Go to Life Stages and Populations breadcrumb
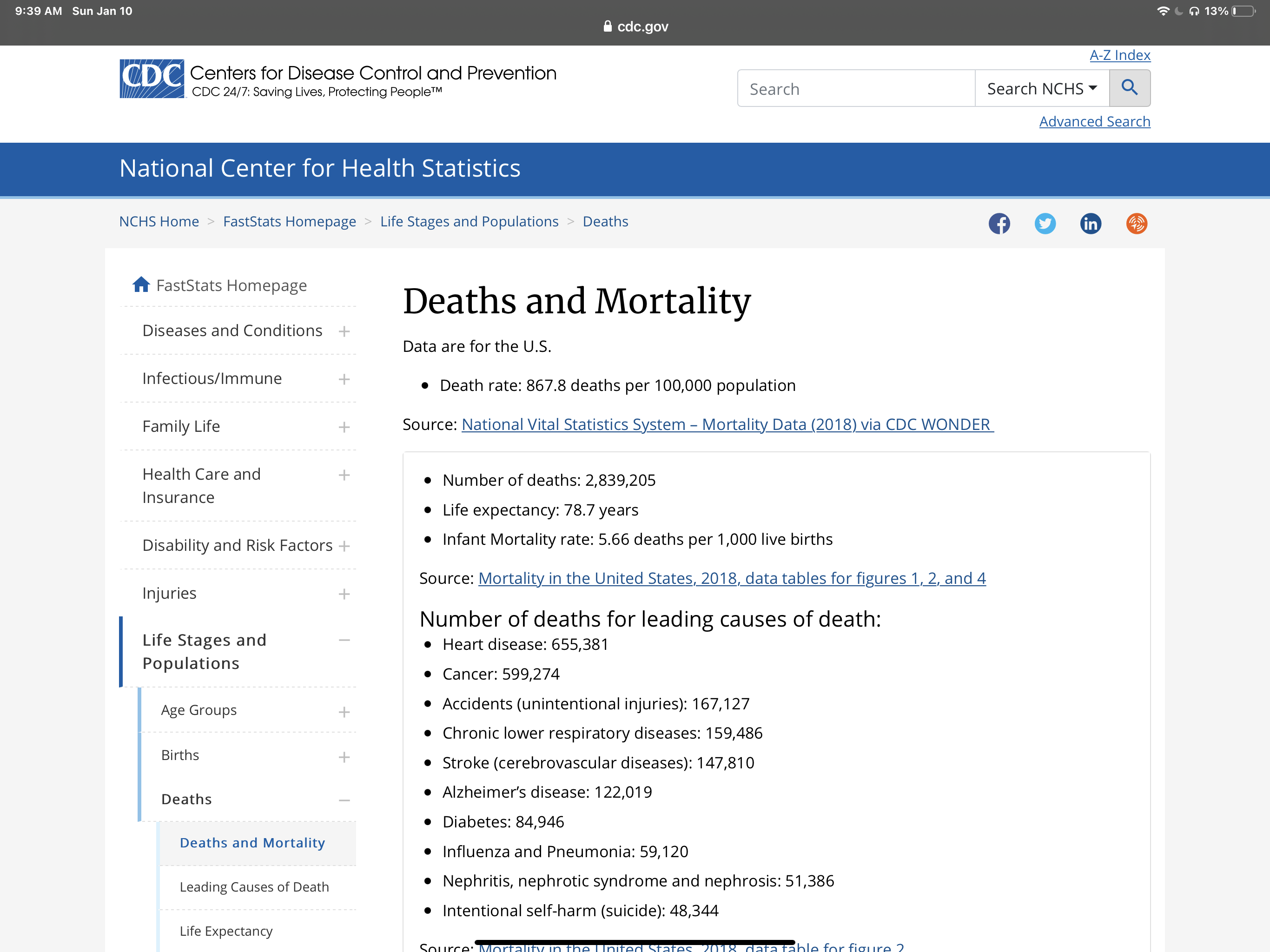Screen dimensions: 1270x952 [x=469, y=222]
